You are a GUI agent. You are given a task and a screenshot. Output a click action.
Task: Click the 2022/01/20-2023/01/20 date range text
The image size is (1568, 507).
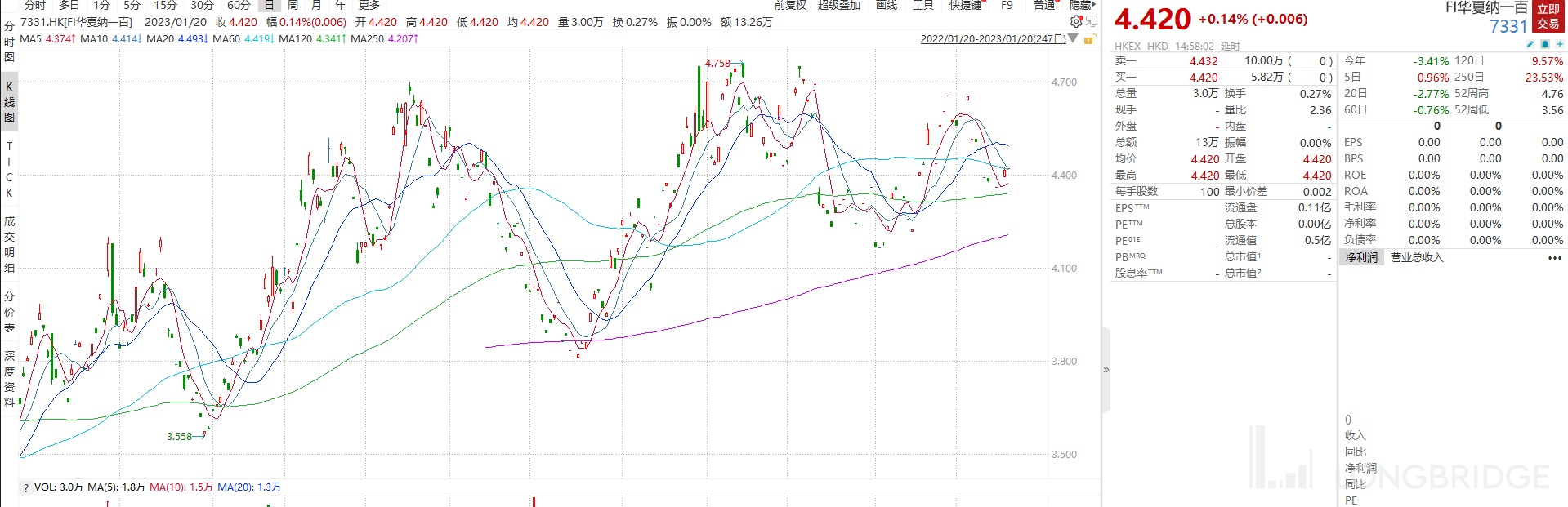[x=993, y=39]
